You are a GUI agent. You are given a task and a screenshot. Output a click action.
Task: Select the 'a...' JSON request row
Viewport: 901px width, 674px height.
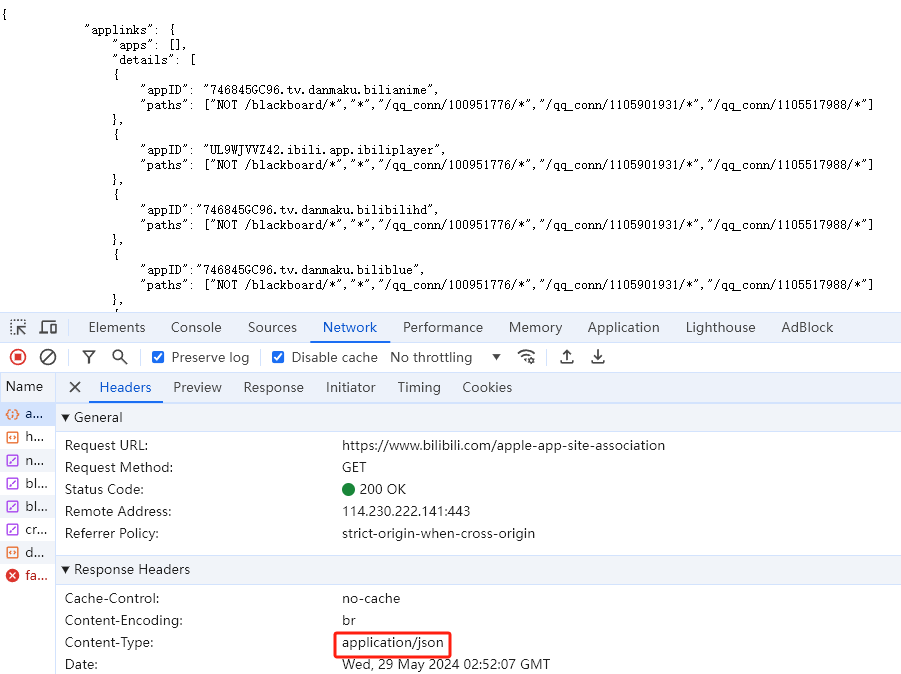coord(28,414)
